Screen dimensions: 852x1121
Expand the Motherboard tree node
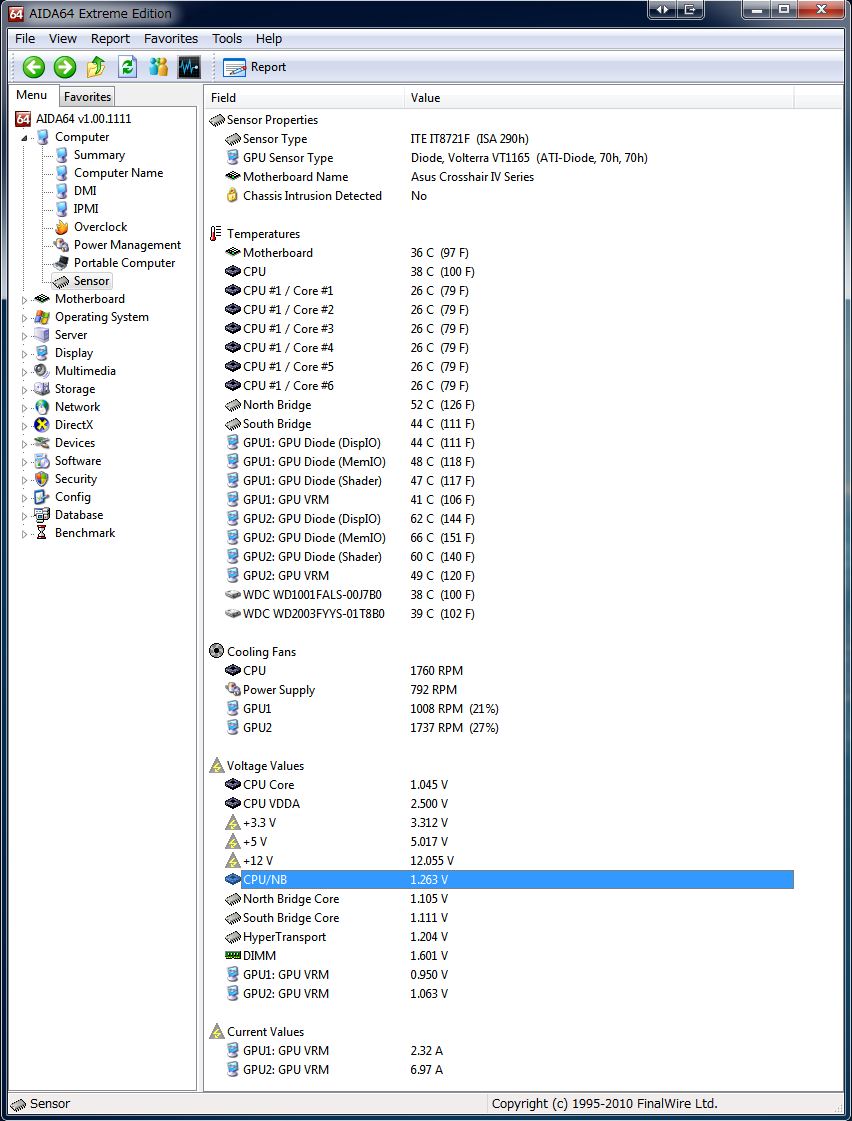[x=24, y=300]
